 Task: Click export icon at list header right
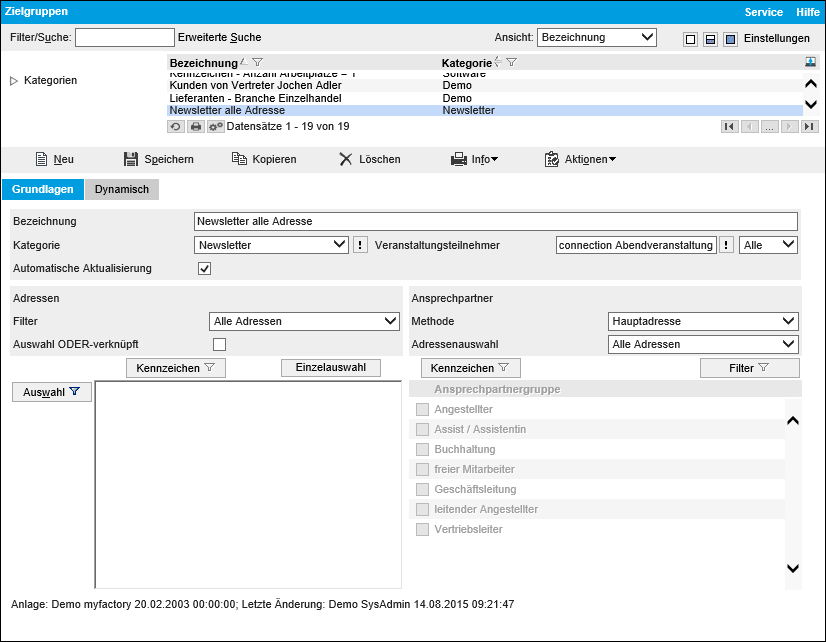point(810,62)
